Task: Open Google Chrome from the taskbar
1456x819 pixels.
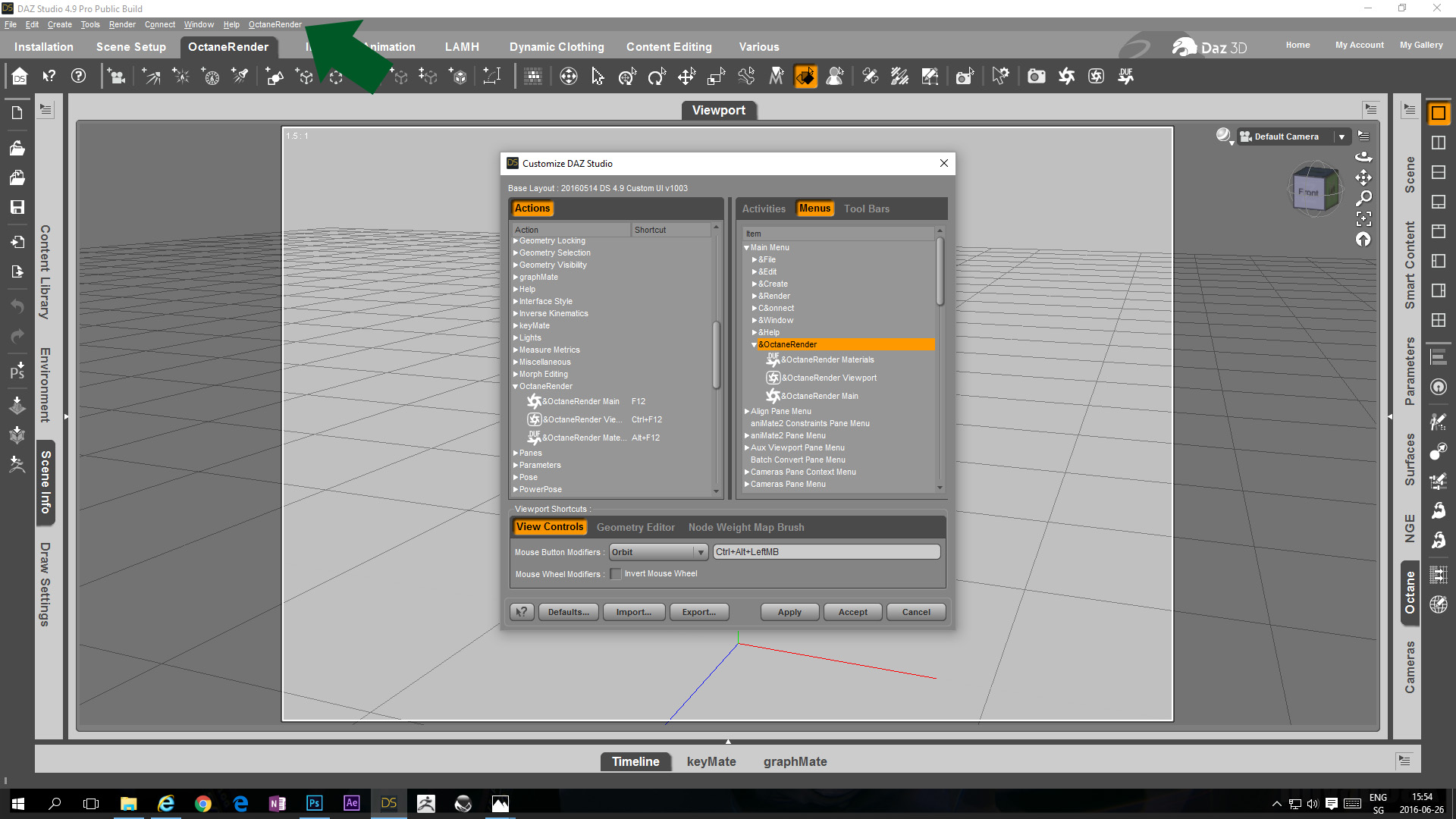Action: point(202,803)
